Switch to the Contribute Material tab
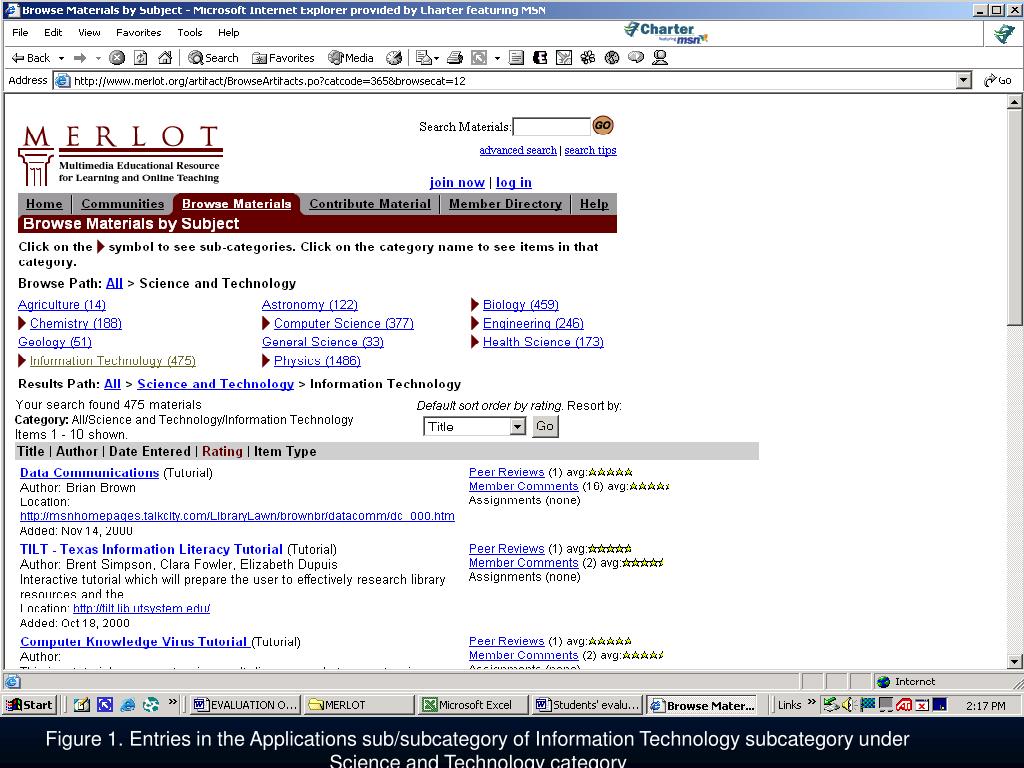The width and height of the screenshot is (1024, 768). coord(370,204)
